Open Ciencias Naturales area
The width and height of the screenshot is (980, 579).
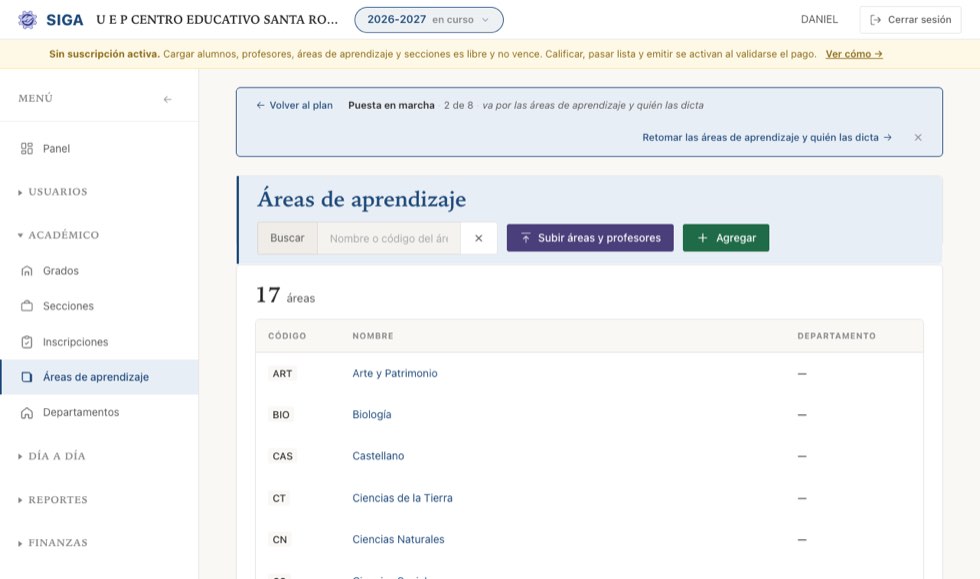pos(398,540)
